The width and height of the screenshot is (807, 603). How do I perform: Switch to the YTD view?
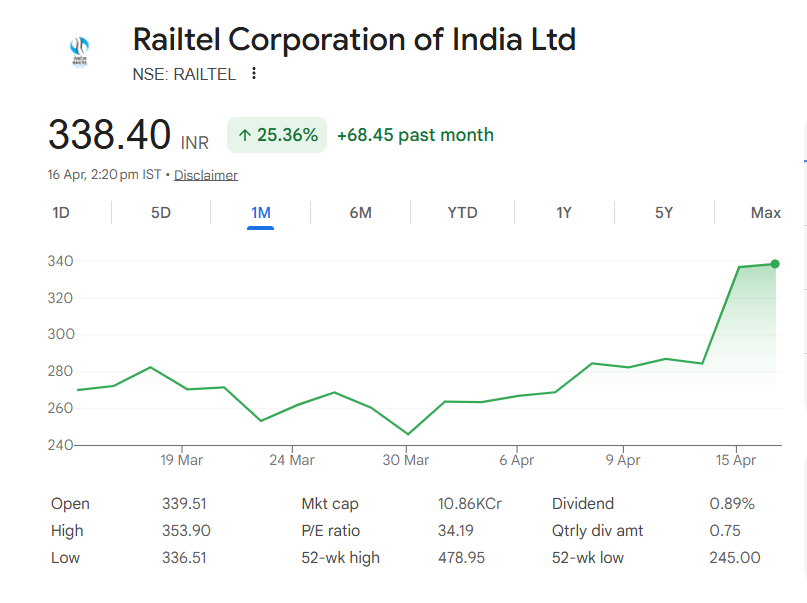(x=462, y=212)
